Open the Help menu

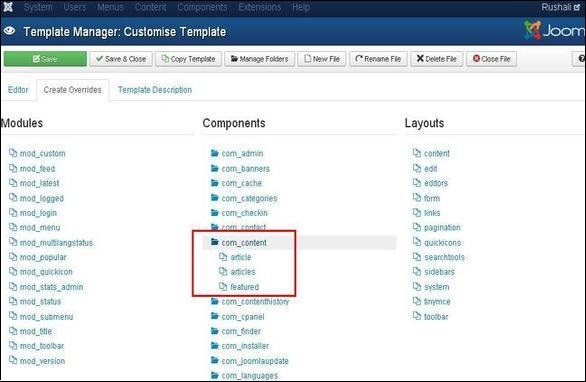[x=301, y=7]
